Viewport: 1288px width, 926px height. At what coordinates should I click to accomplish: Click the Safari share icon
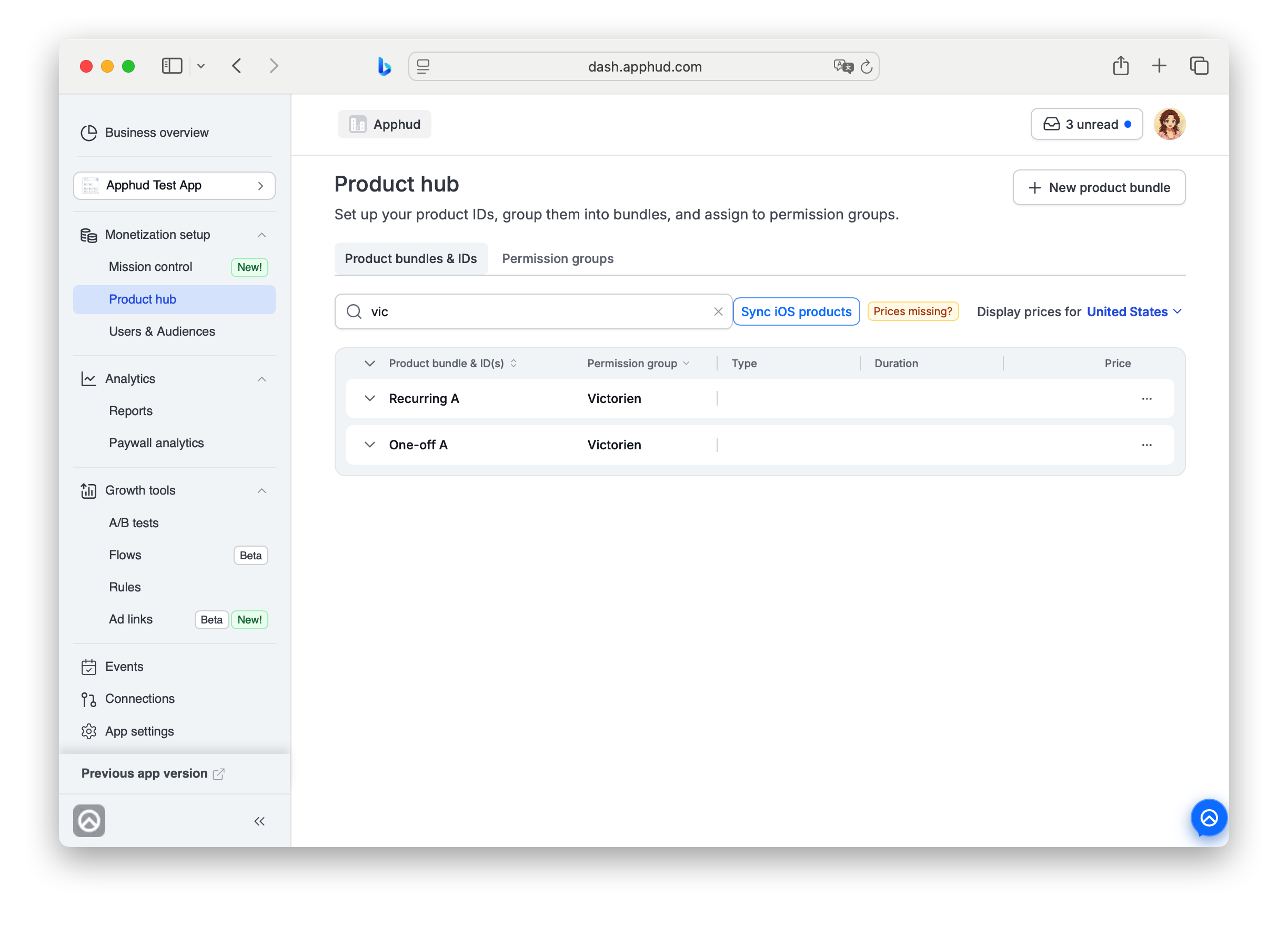click(1121, 66)
